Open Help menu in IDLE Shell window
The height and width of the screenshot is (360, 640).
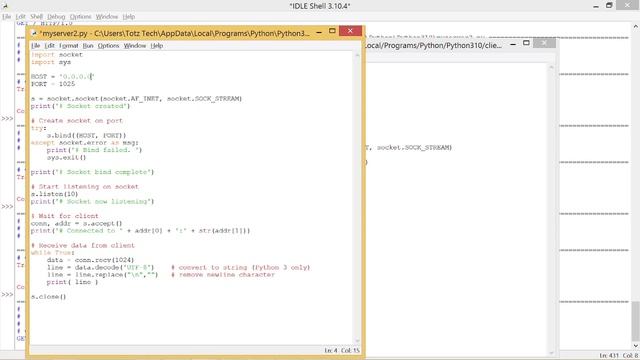(x=129, y=17)
